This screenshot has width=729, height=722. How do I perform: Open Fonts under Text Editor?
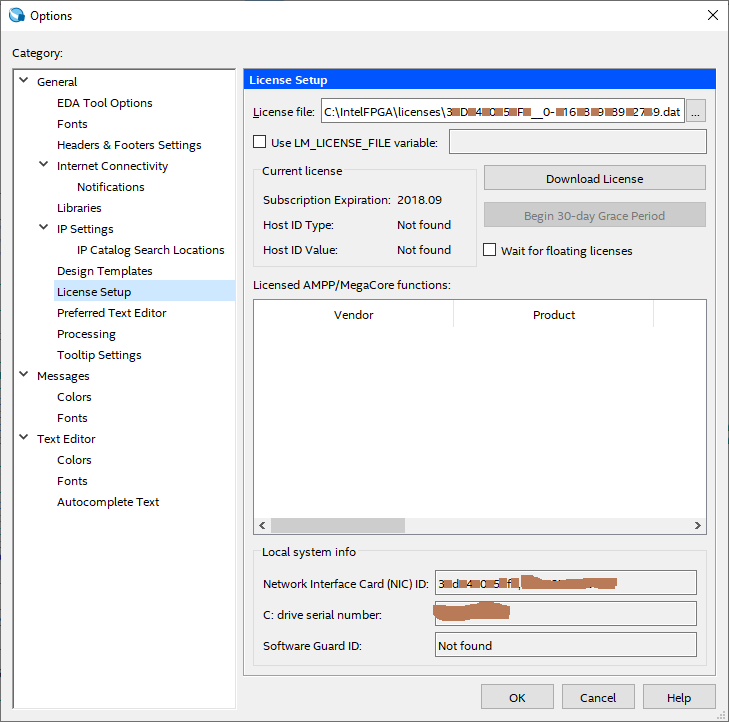[72, 481]
